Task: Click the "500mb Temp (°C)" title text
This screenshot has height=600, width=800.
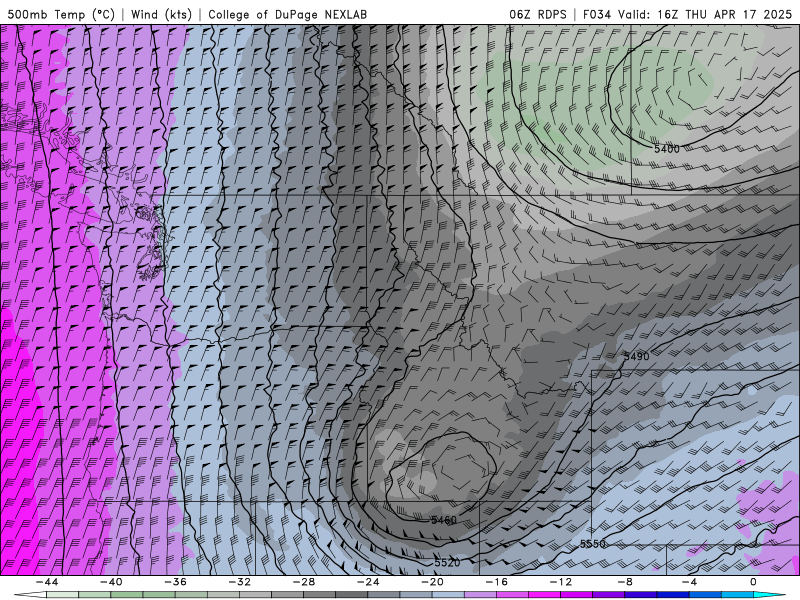Action: (x=61, y=15)
